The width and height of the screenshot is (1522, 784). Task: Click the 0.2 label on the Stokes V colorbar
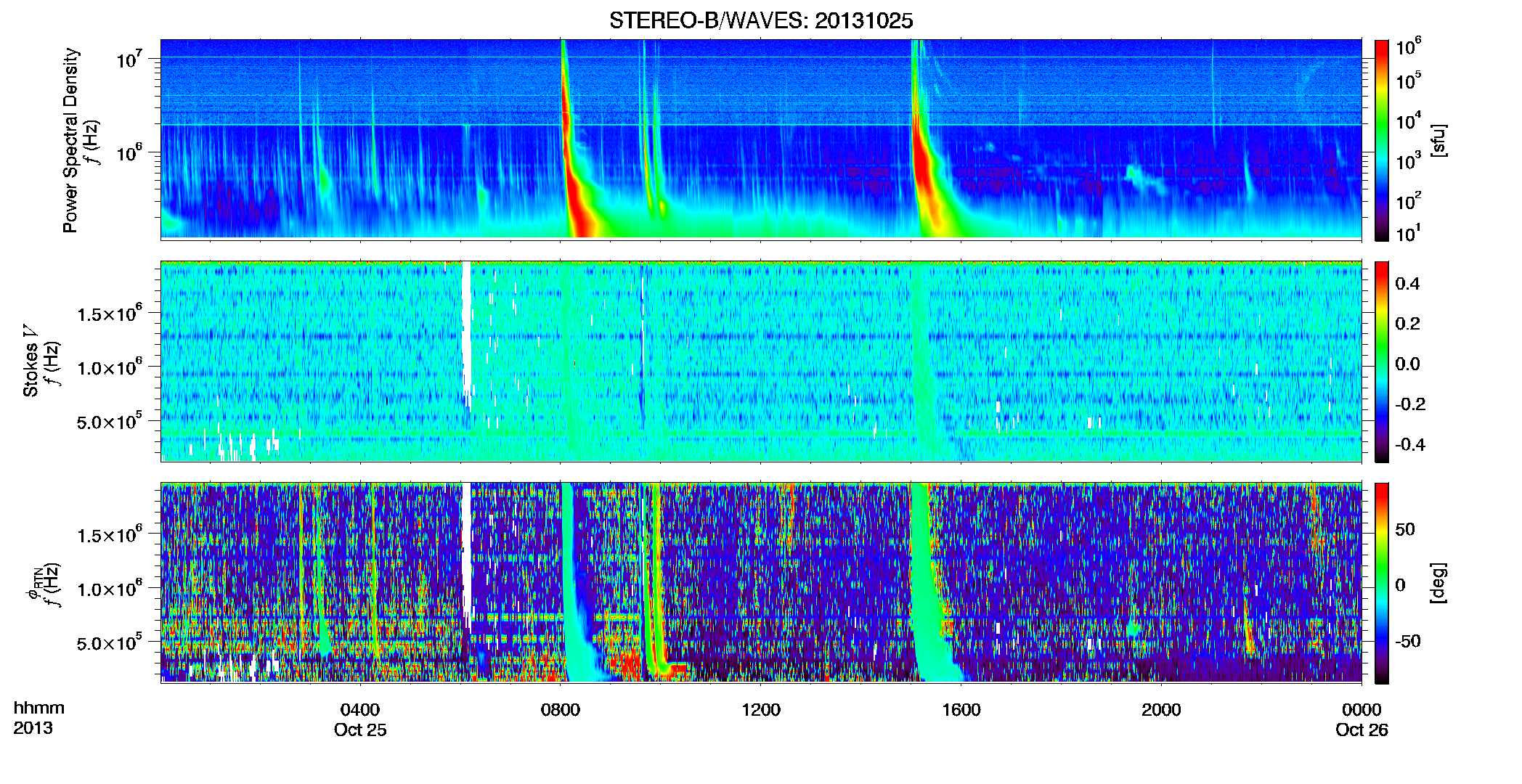point(1407,323)
